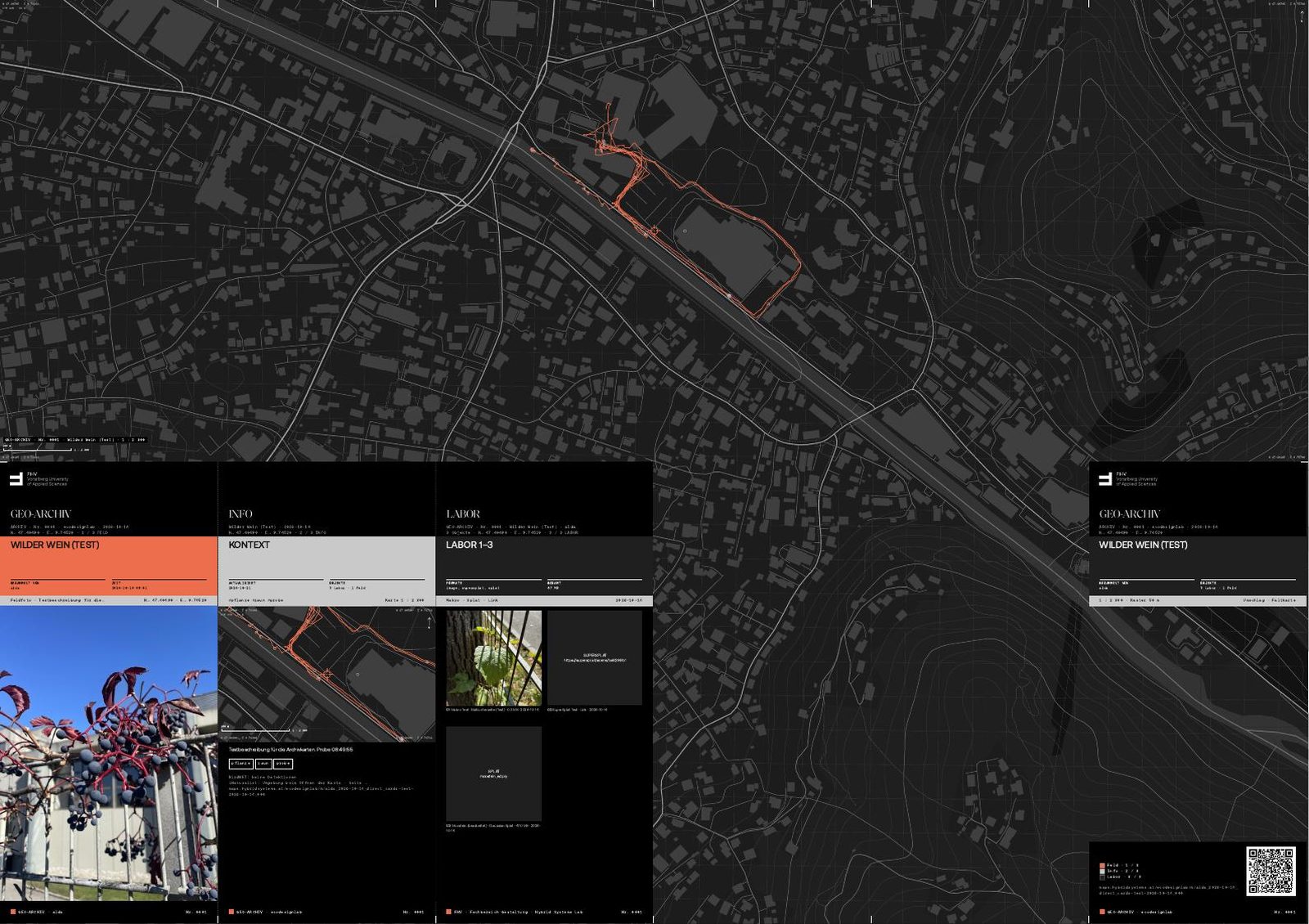Click the 'pflanze' tag button

(x=241, y=764)
